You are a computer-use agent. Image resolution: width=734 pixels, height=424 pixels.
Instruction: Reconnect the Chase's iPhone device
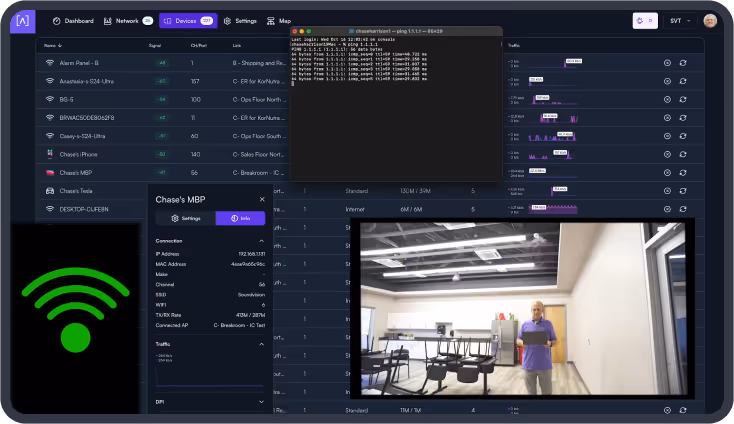point(683,154)
